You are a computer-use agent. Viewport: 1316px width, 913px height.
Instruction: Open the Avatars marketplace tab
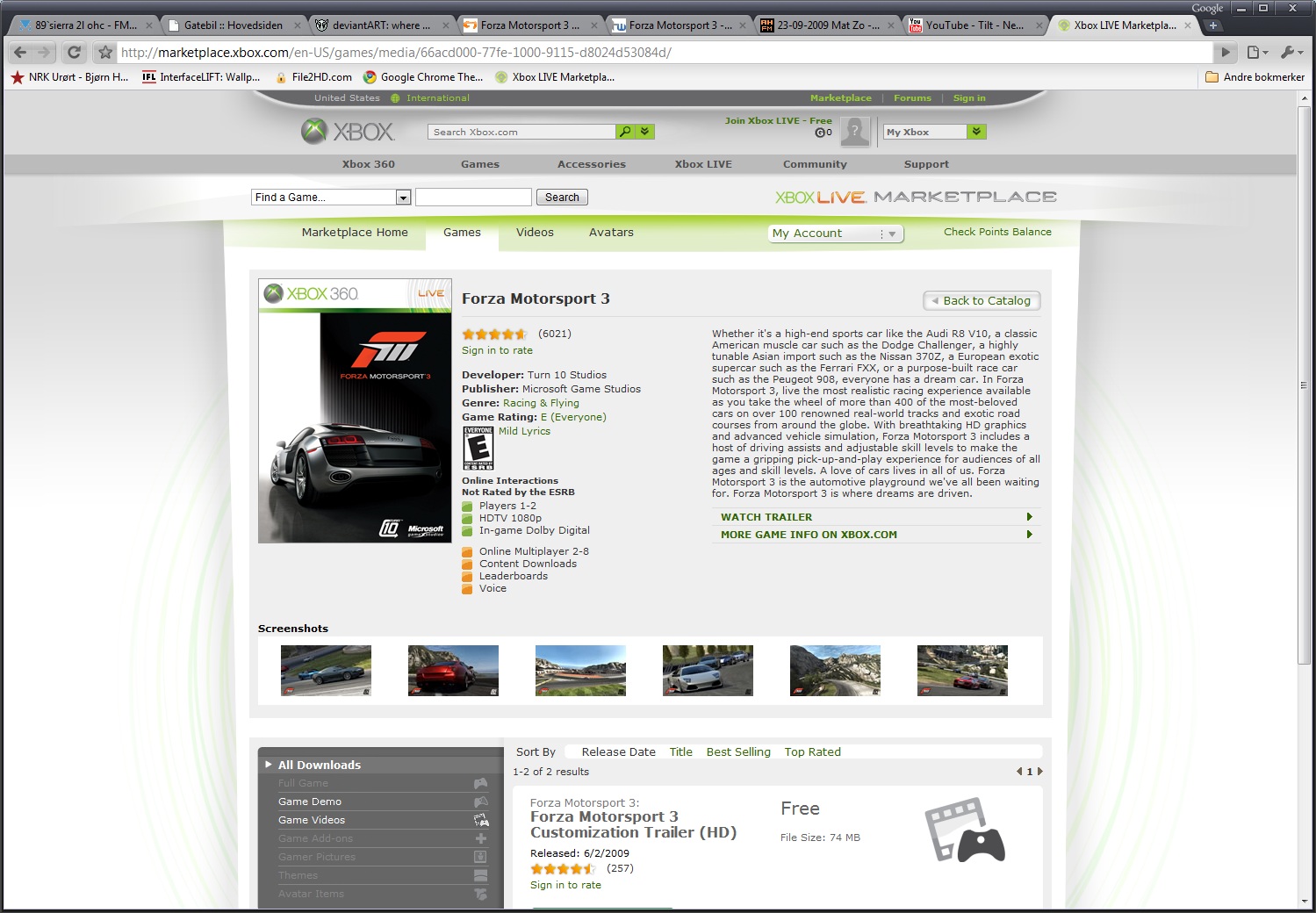pos(611,233)
